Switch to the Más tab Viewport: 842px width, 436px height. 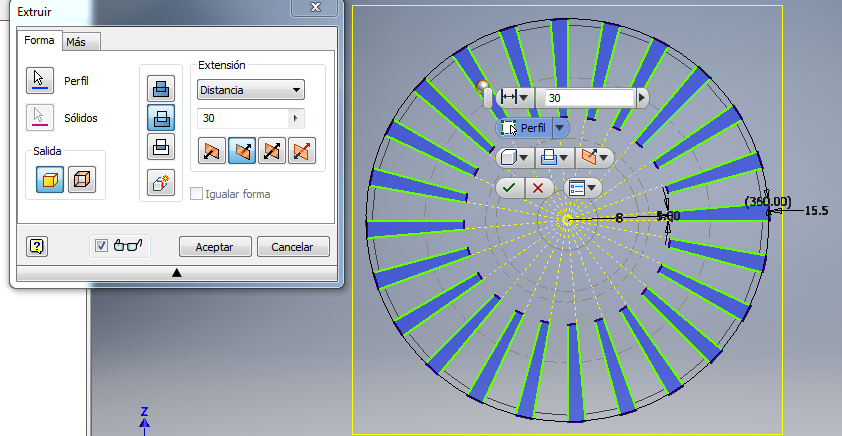(x=81, y=42)
